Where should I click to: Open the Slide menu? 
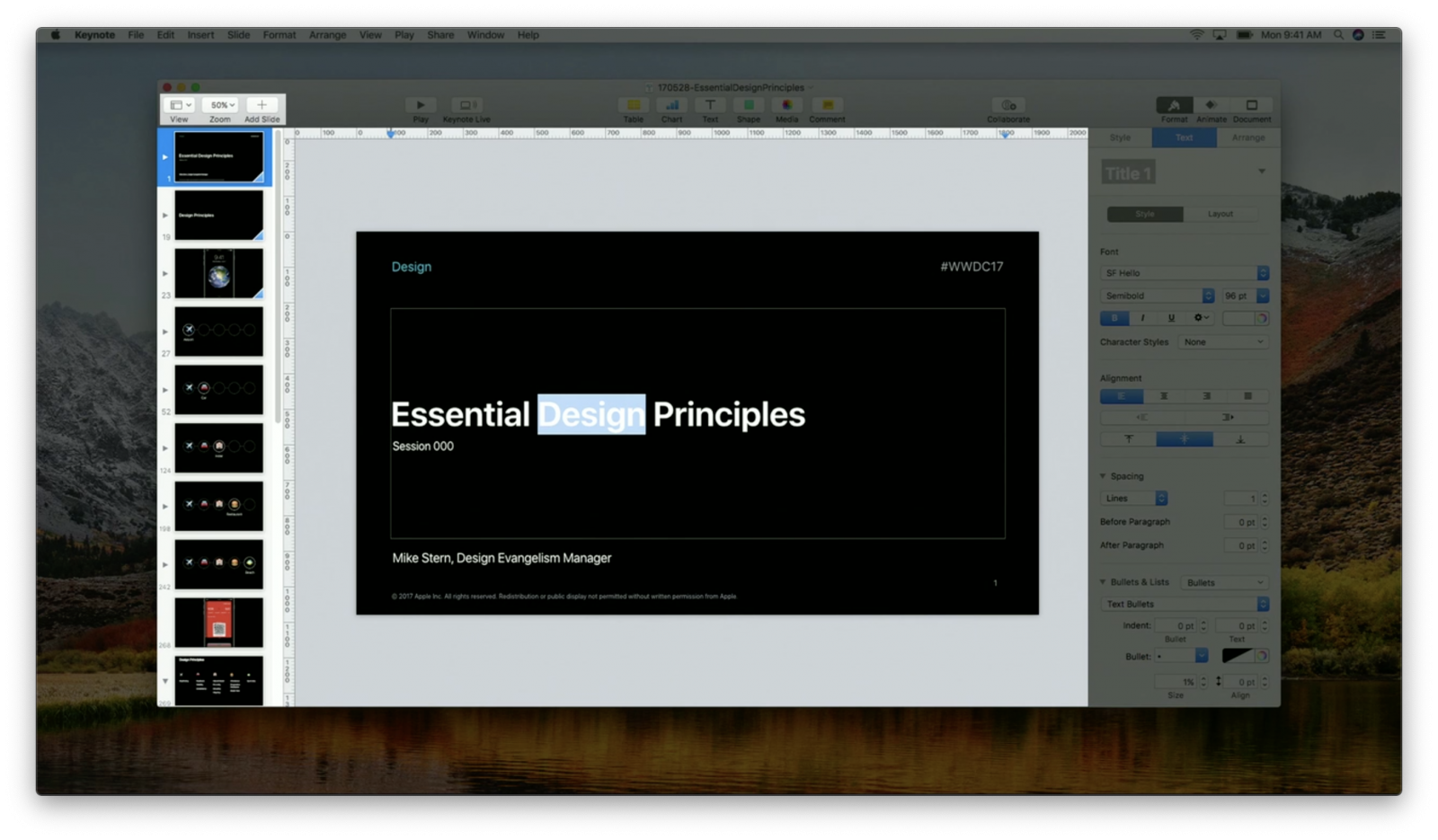click(238, 35)
